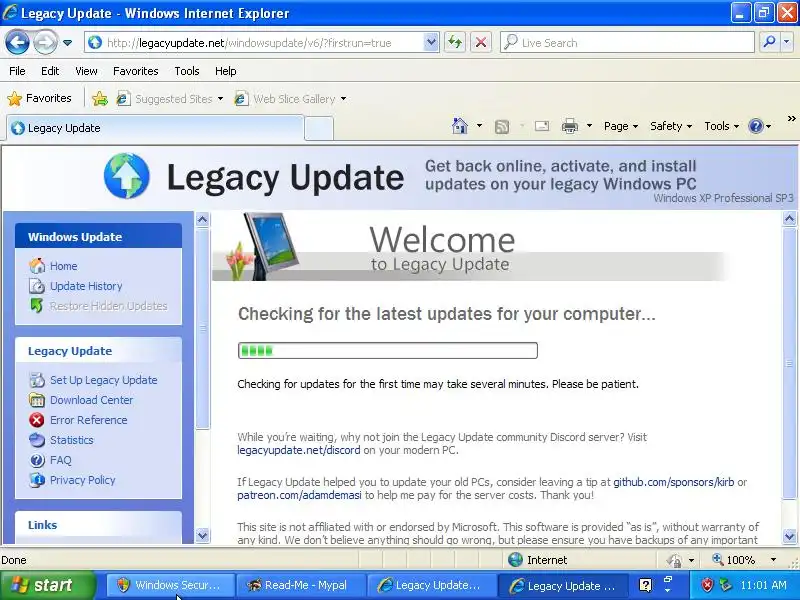Open the recent pages dropdown arrow
Image resolution: width=800 pixels, height=600 pixels.
(67, 43)
